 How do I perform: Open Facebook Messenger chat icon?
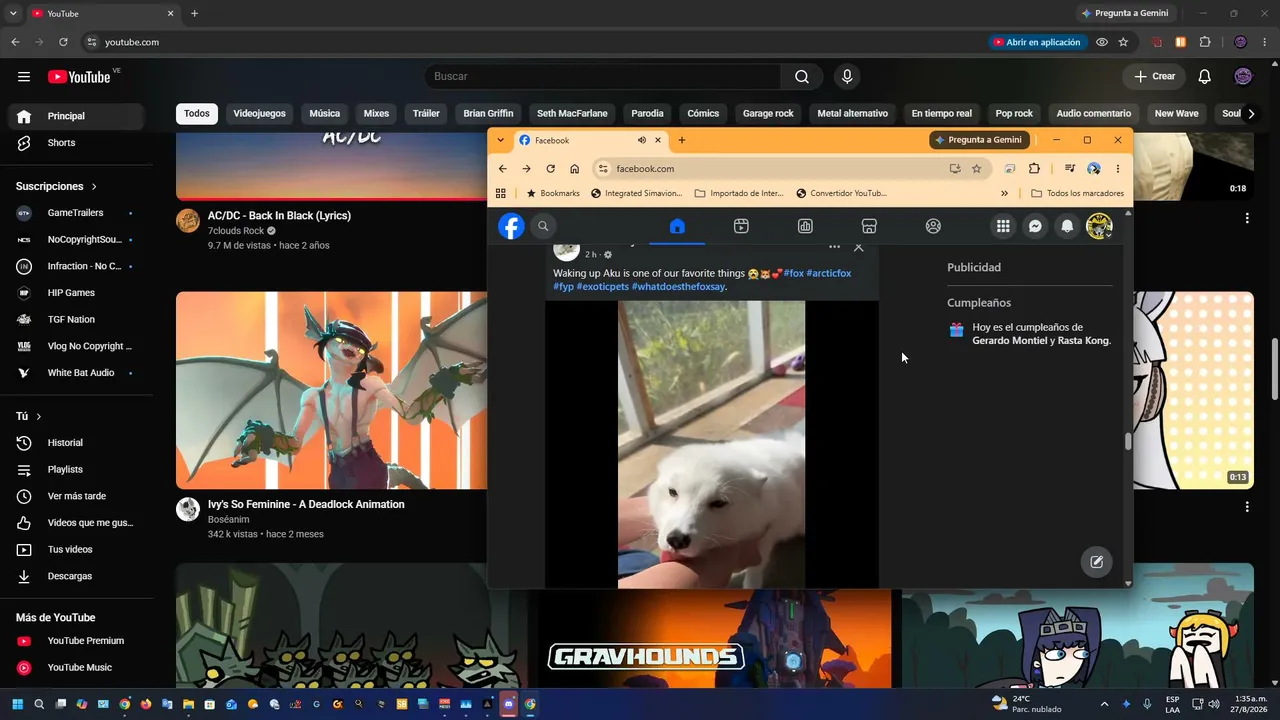click(x=1035, y=226)
